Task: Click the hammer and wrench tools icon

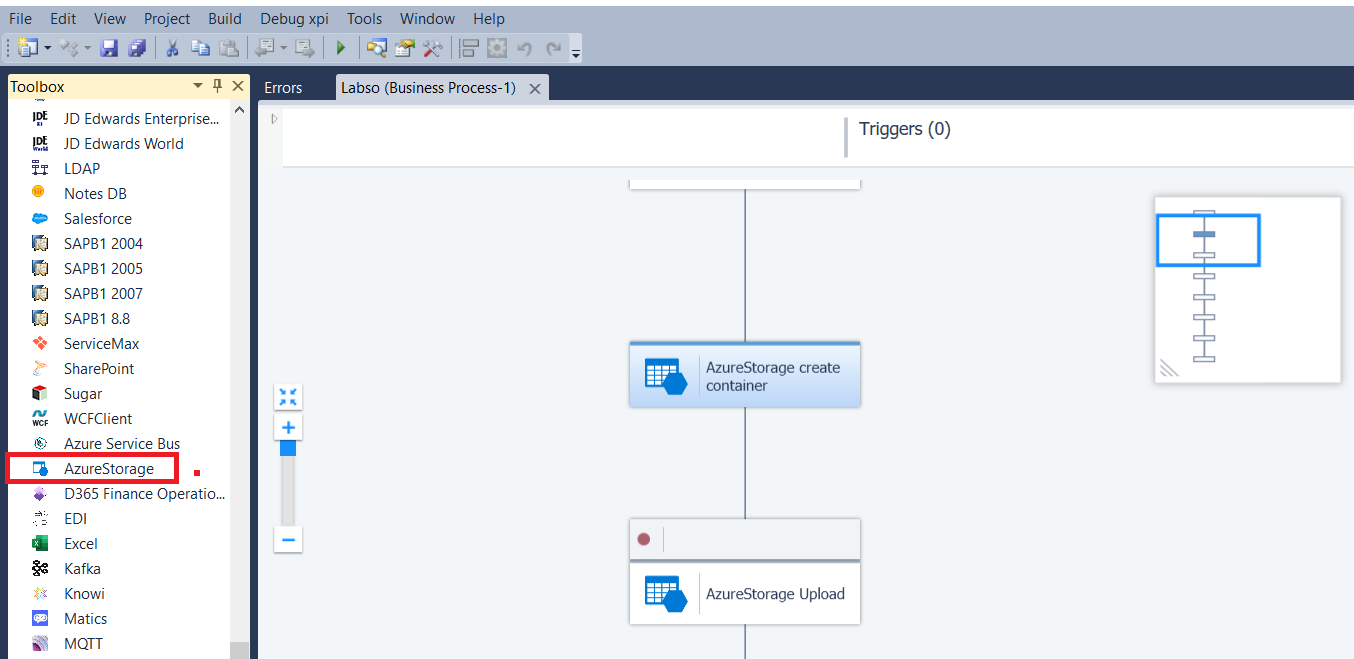Action: coord(433,47)
